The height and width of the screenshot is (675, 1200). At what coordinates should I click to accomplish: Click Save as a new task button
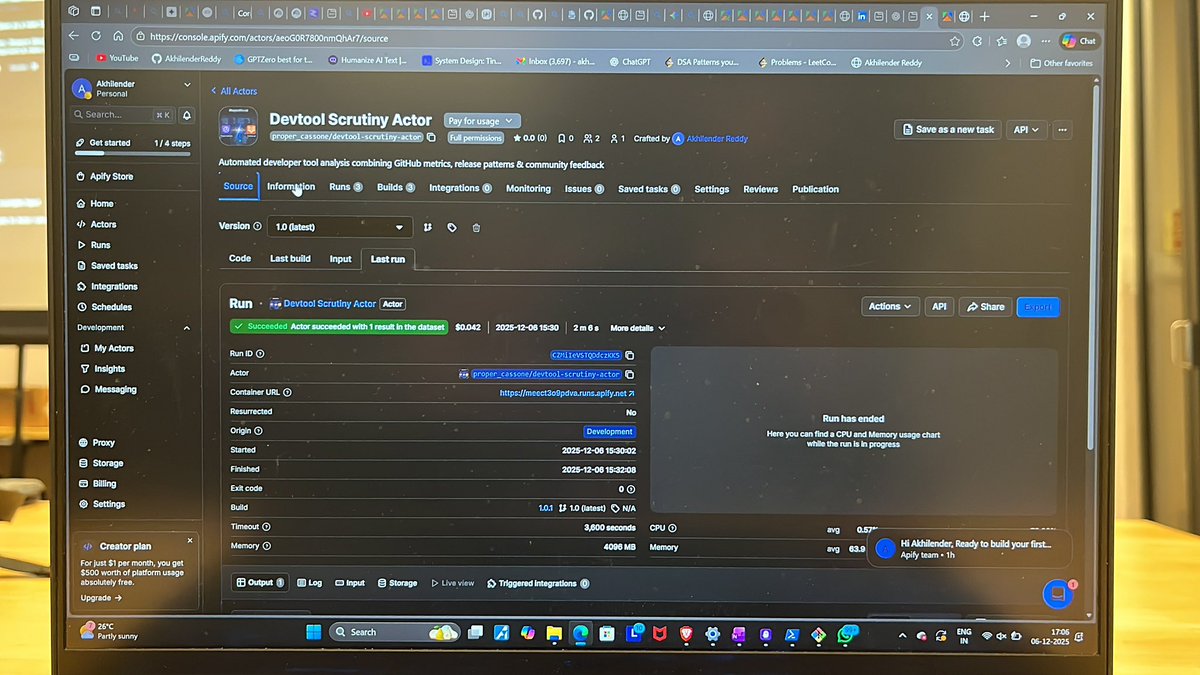coord(946,129)
